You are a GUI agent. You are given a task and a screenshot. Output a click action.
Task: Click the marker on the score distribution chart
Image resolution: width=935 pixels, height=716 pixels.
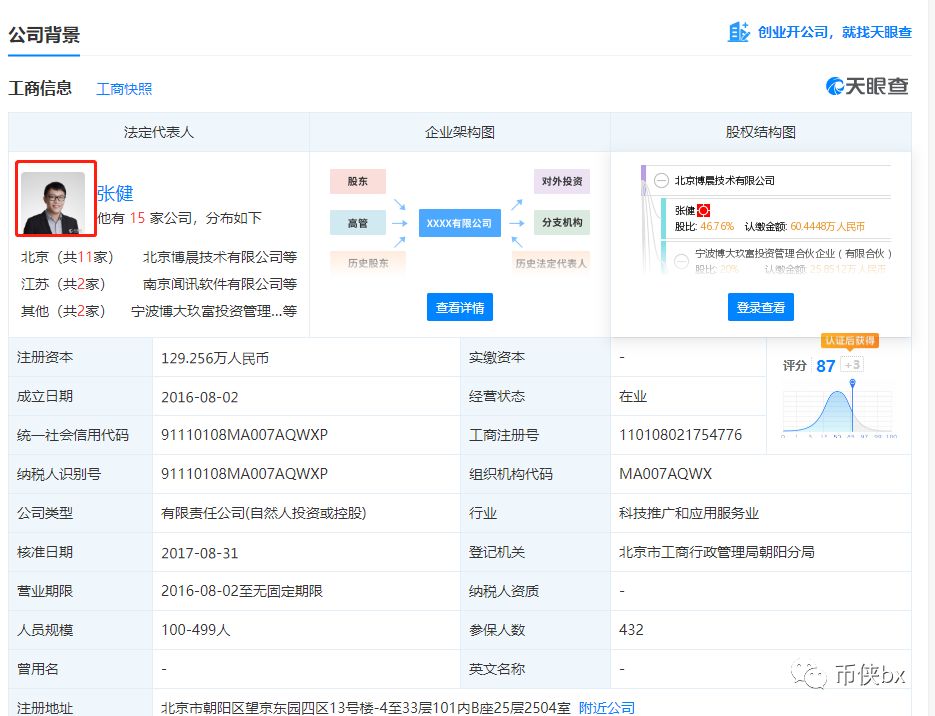(853, 383)
